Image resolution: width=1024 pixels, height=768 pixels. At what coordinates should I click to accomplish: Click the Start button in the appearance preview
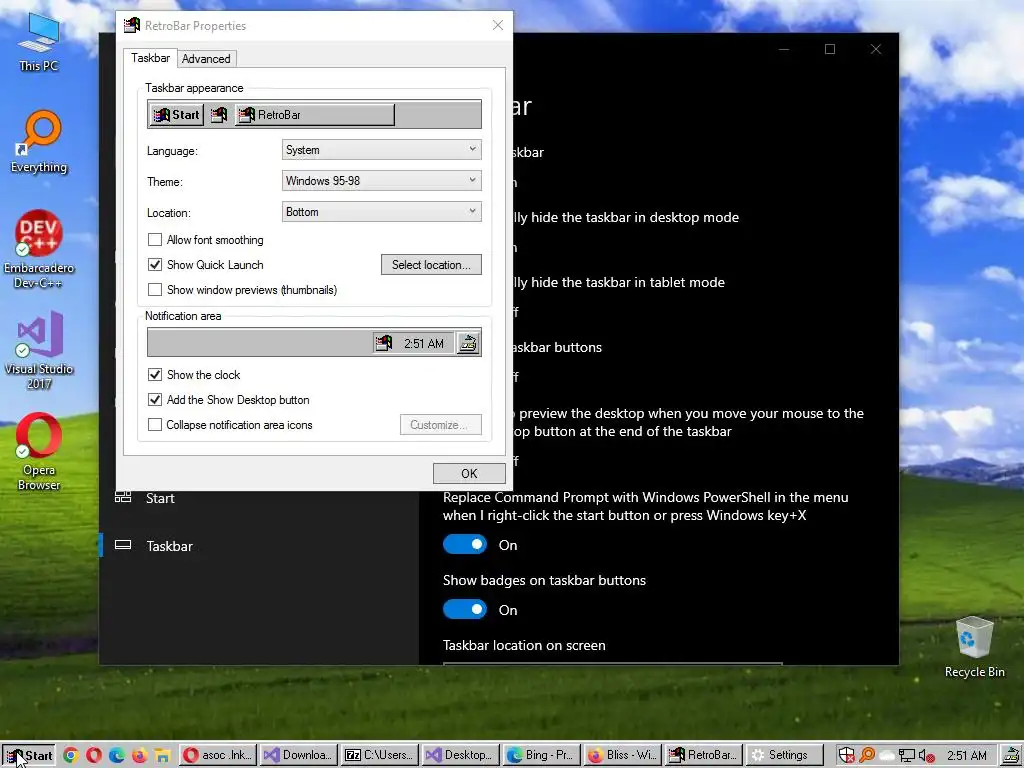tap(176, 115)
